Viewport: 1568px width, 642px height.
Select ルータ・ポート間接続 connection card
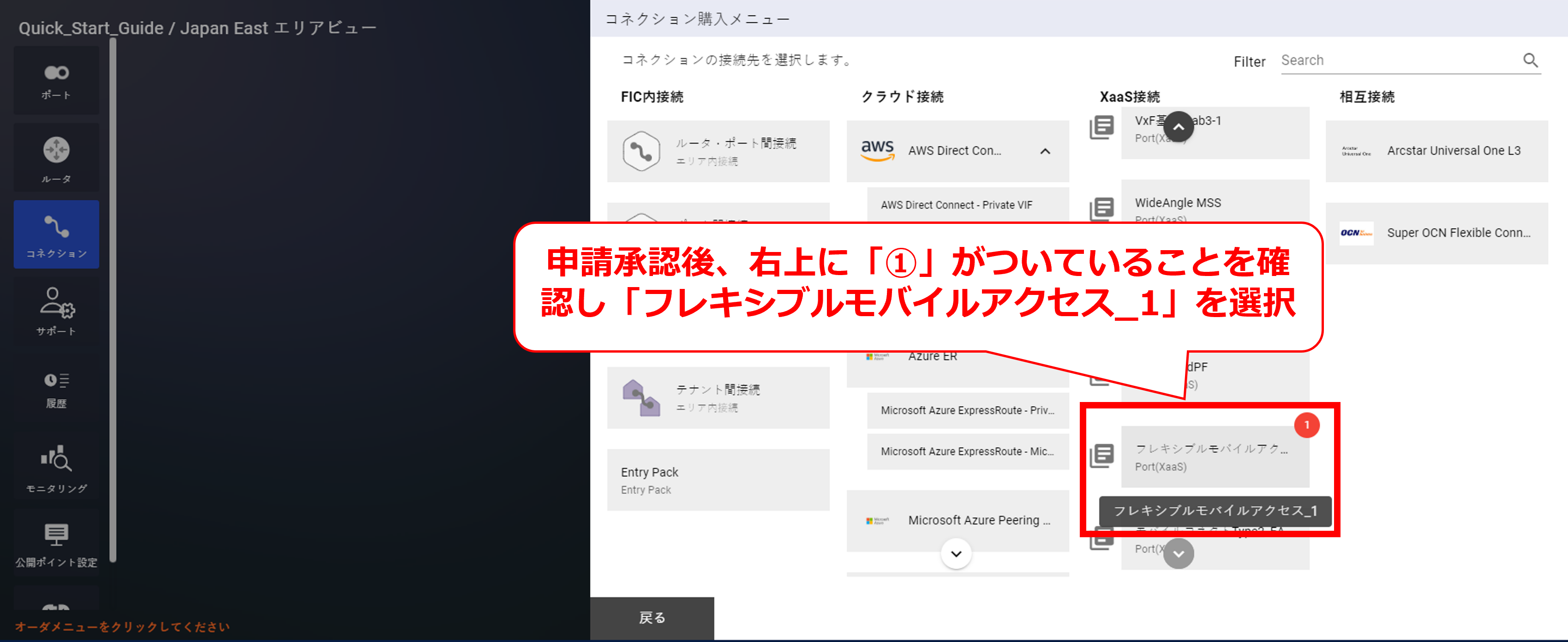point(718,151)
